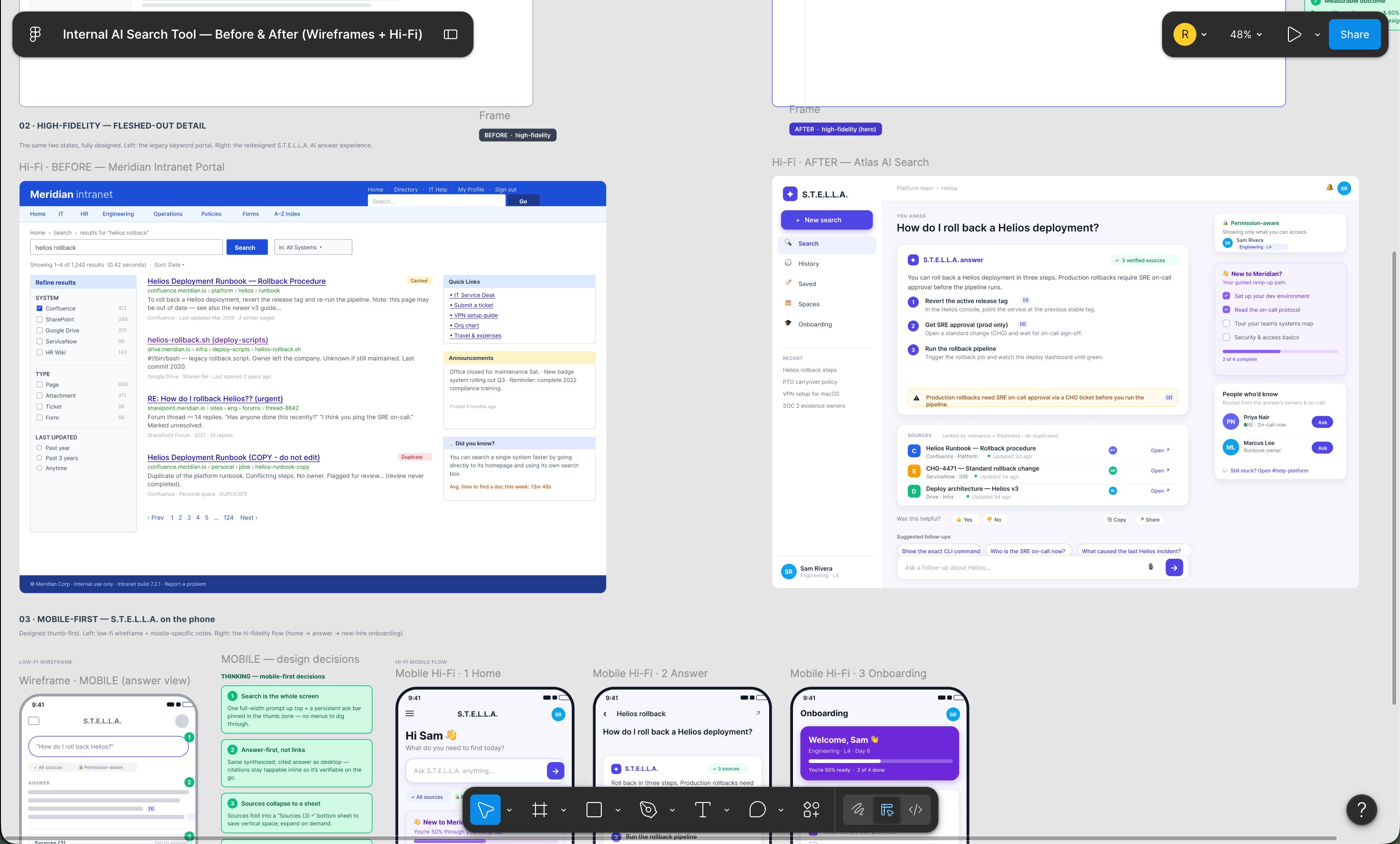Select the Comment tool
The image size is (1400, 844).
click(x=757, y=809)
